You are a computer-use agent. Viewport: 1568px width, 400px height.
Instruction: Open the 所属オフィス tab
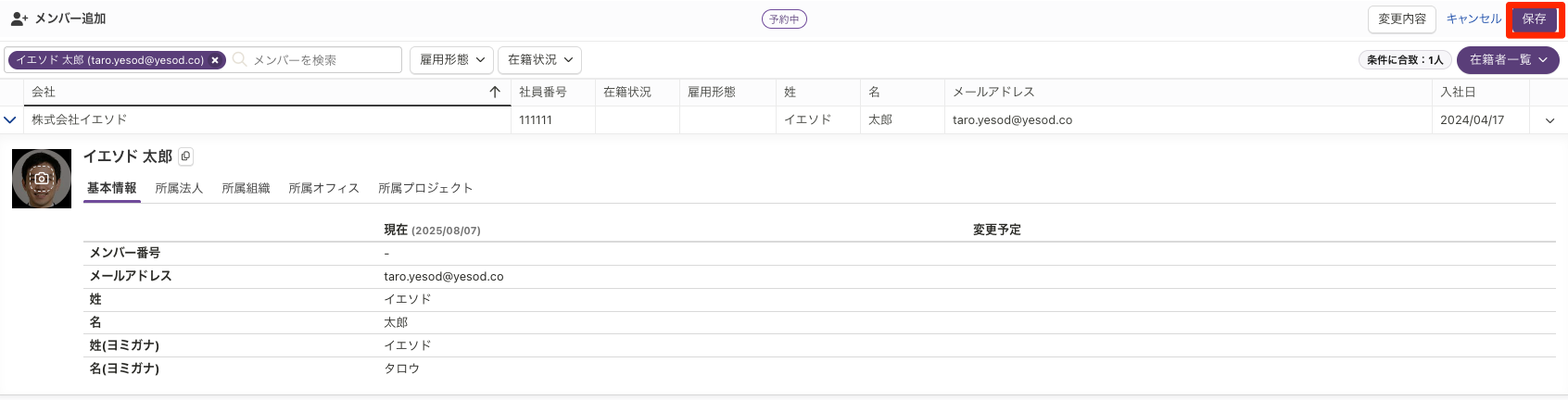323,188
